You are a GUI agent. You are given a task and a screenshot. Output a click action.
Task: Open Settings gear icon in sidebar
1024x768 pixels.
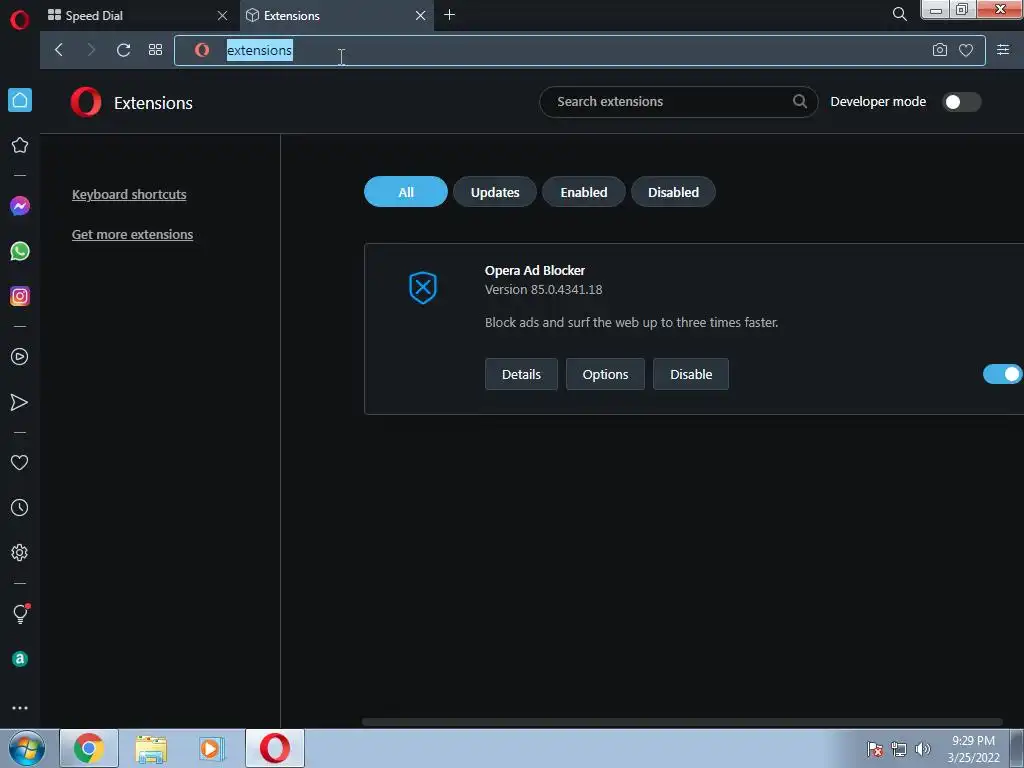pyautogui.click(x=20, y=552)
